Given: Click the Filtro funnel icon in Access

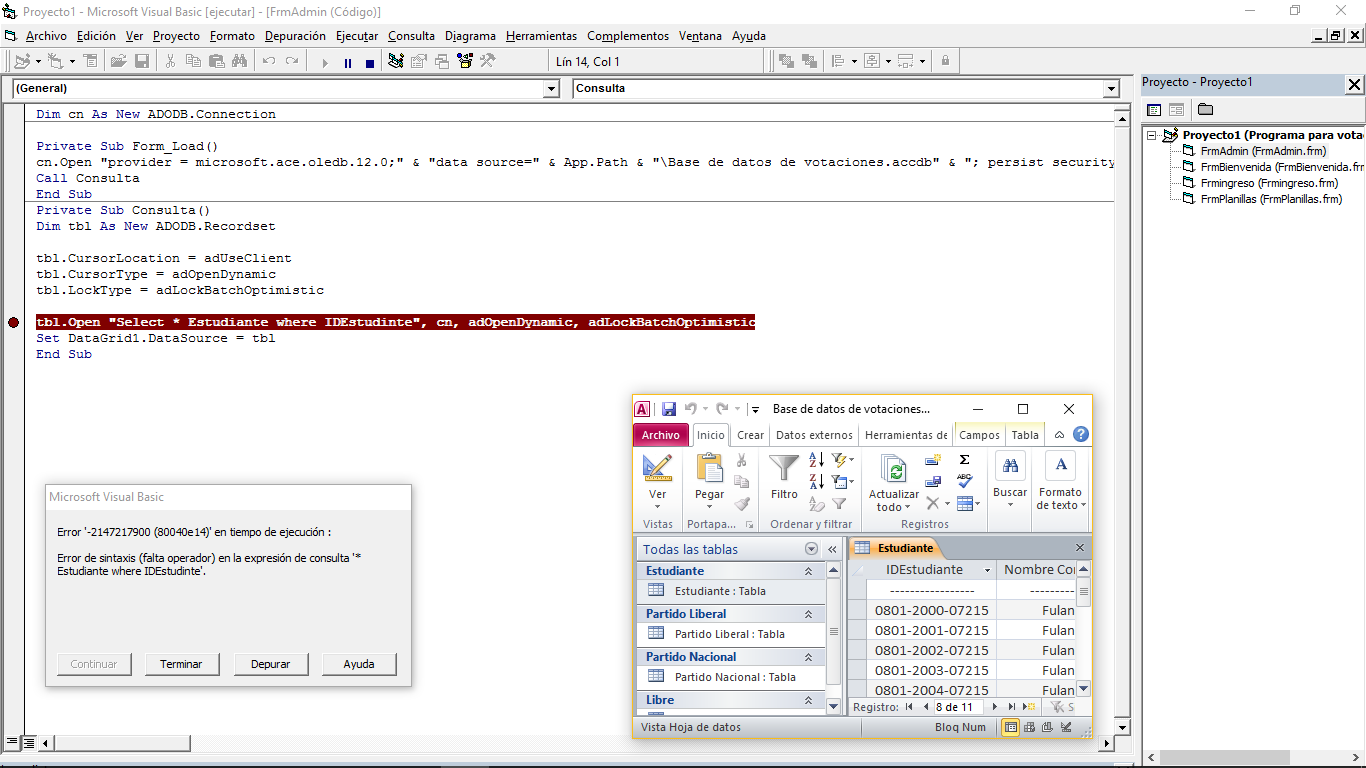Looking at the screenshot, I should pos(784,468).
